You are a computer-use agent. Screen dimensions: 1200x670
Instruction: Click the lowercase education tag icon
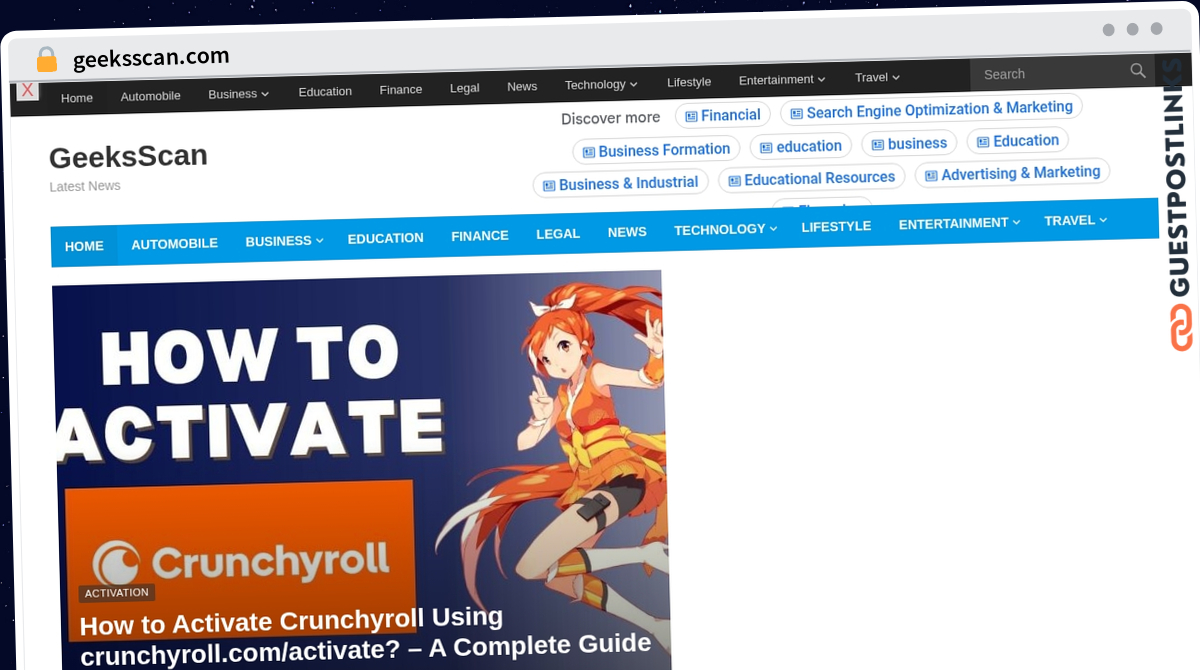pos(766,148)
